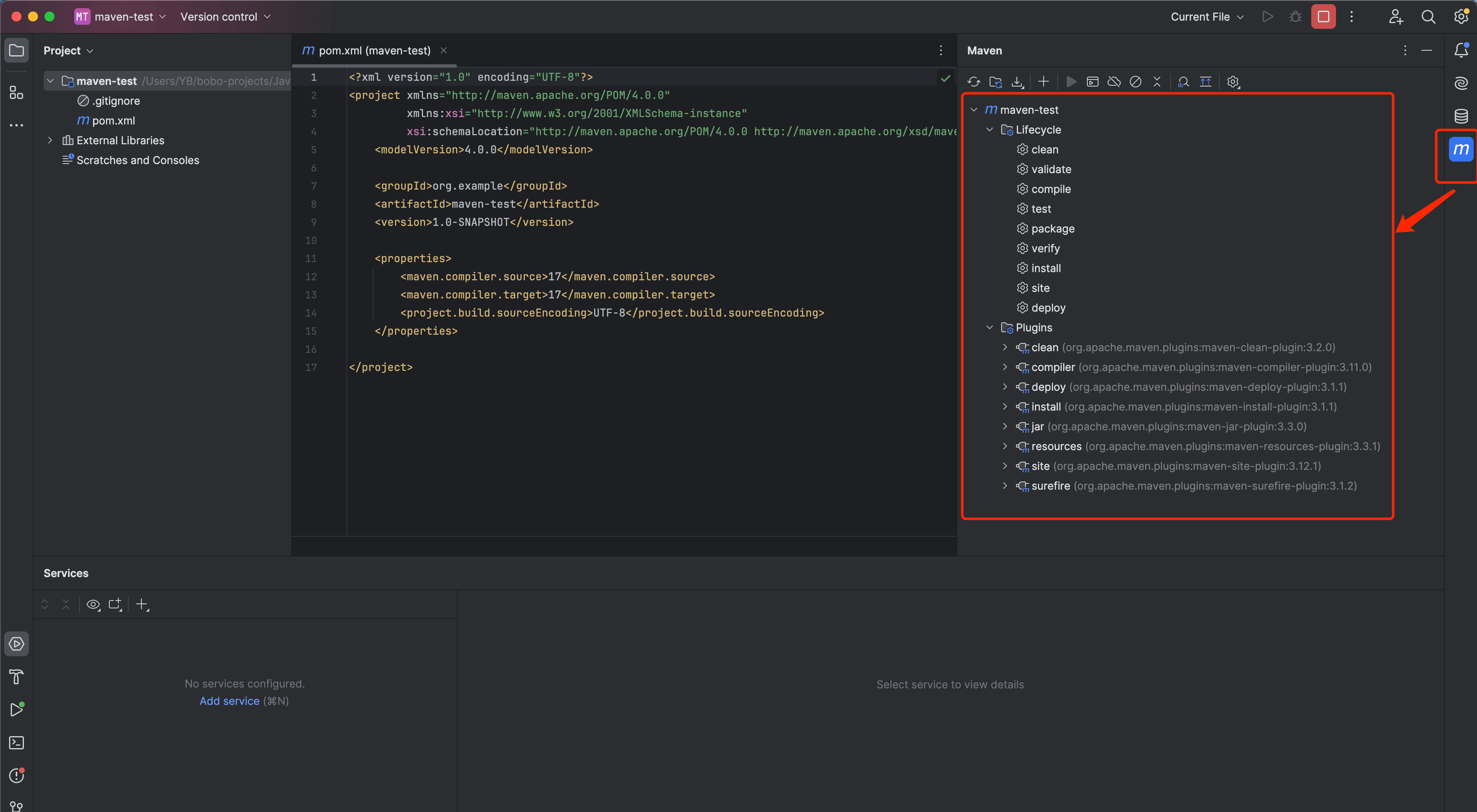Image resolution: width=1477 pixels, height=812 pixels.
Task: Open the Build hammer tool window
Action: click(x=16, y=677)
